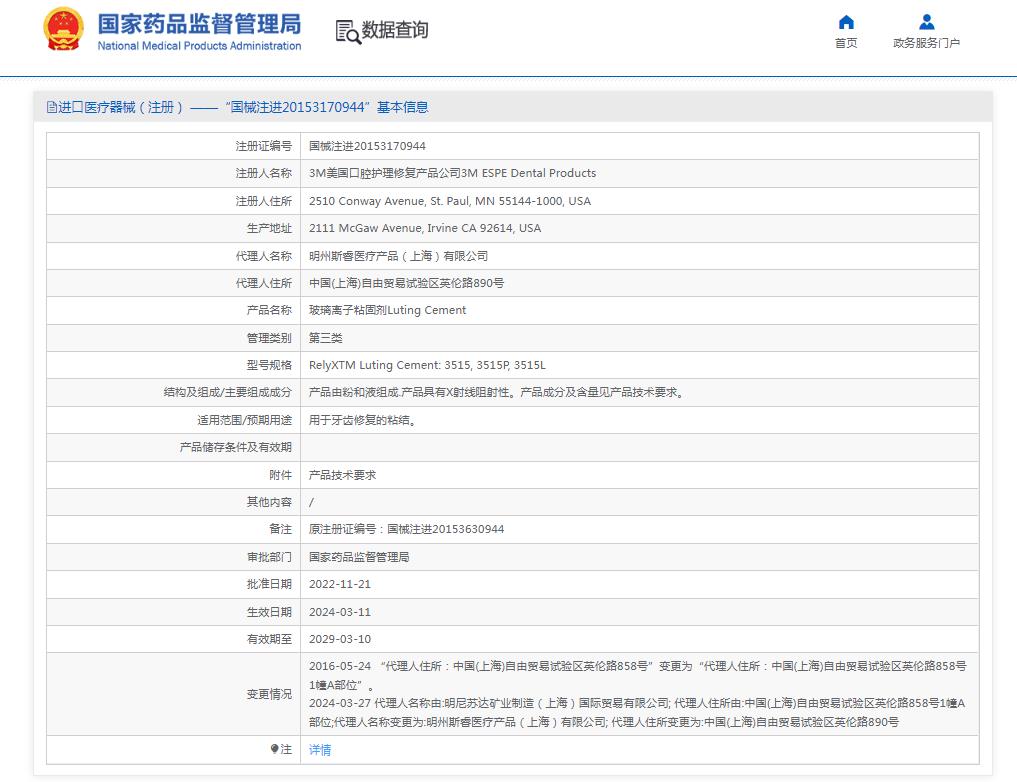Select intended use 用于牙齿修复的粘结

tap(363, 420)
